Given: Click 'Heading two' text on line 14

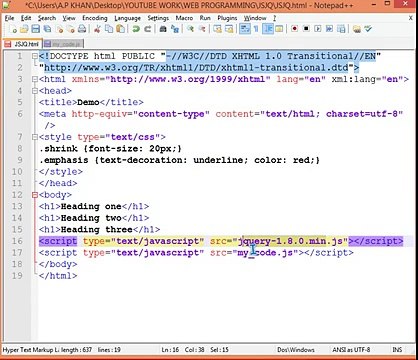Looking at the screenshot, I should pyautogui.click(x=91, y=218).
